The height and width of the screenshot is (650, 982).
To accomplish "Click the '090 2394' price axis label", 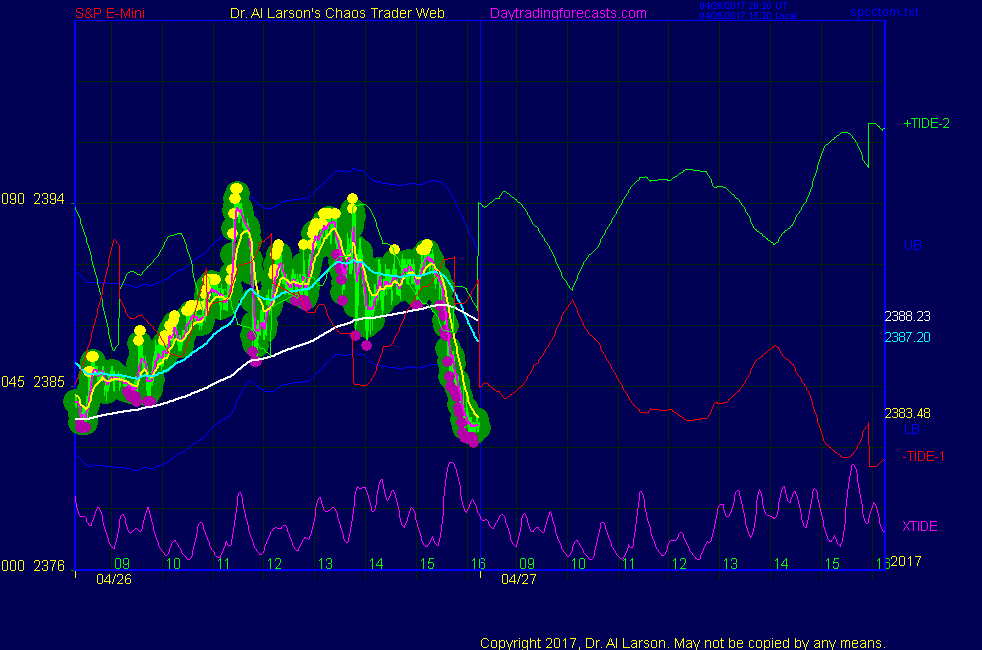I will [x=33, y=199].
